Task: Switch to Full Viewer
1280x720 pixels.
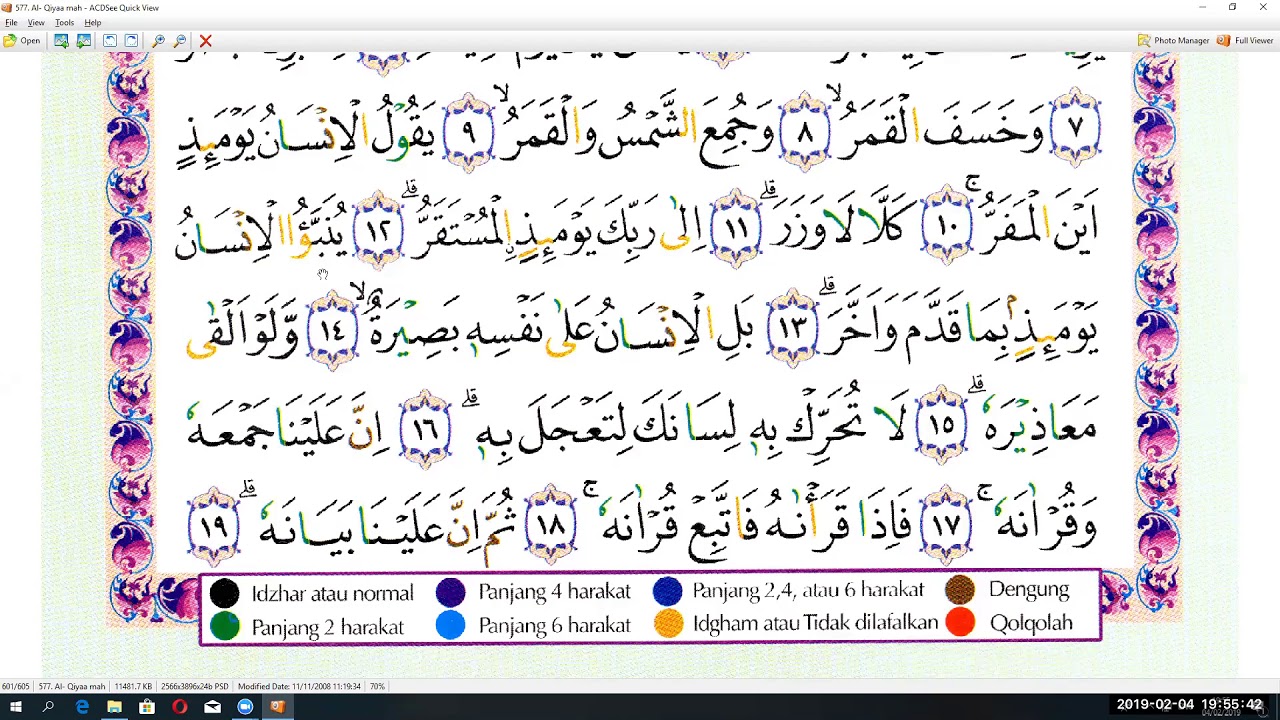Action: click(1245, 41)
